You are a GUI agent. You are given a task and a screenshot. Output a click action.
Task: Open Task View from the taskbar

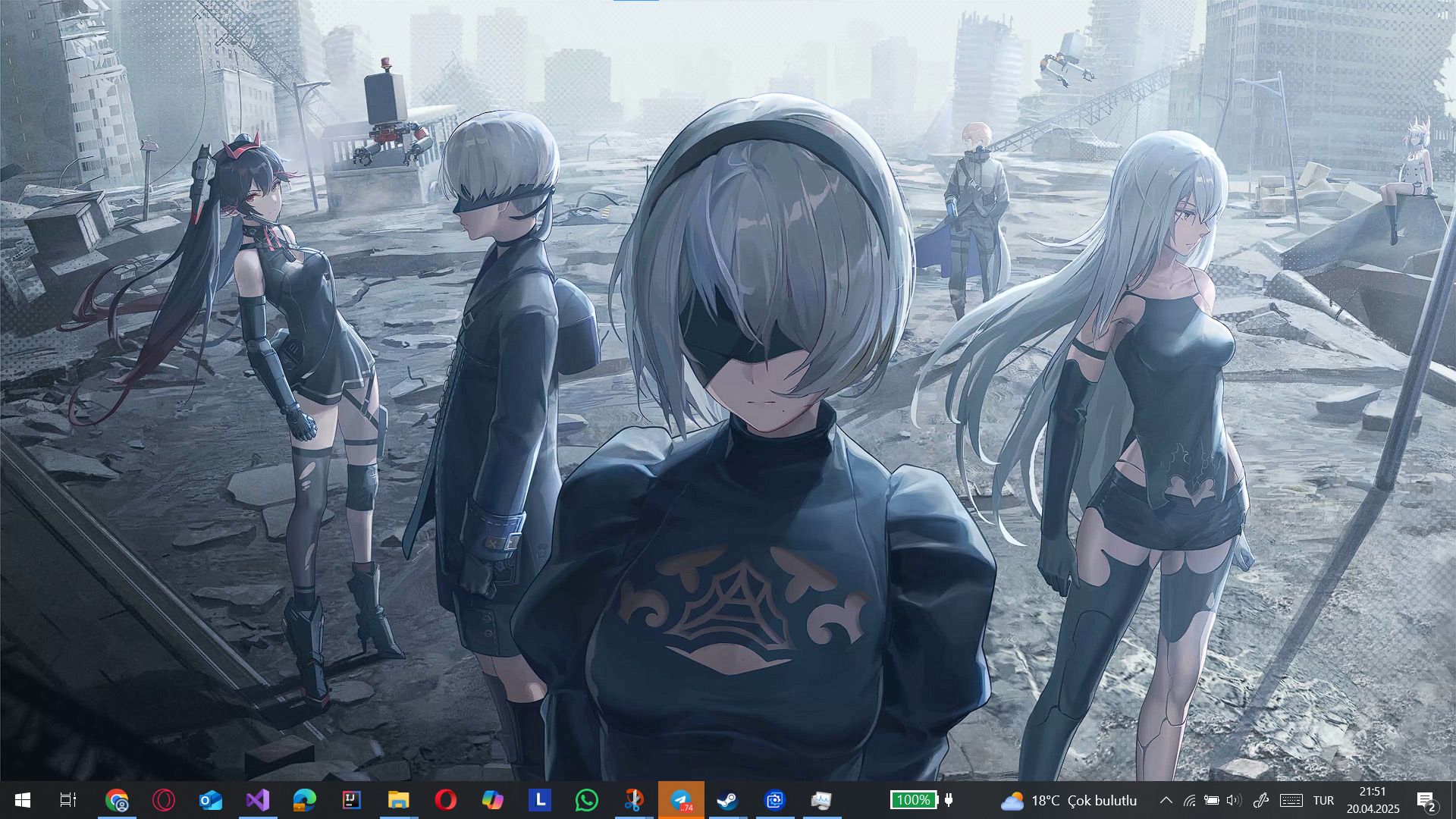coord(68,800)
